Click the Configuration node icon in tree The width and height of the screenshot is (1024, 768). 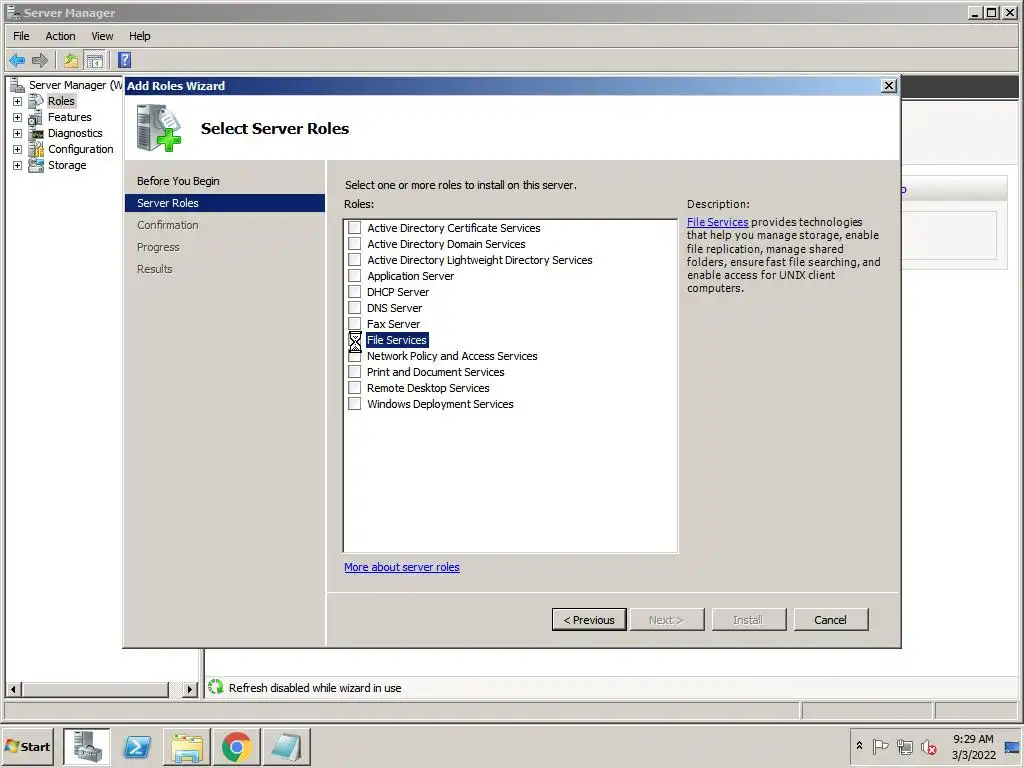(x=36, y=150)
